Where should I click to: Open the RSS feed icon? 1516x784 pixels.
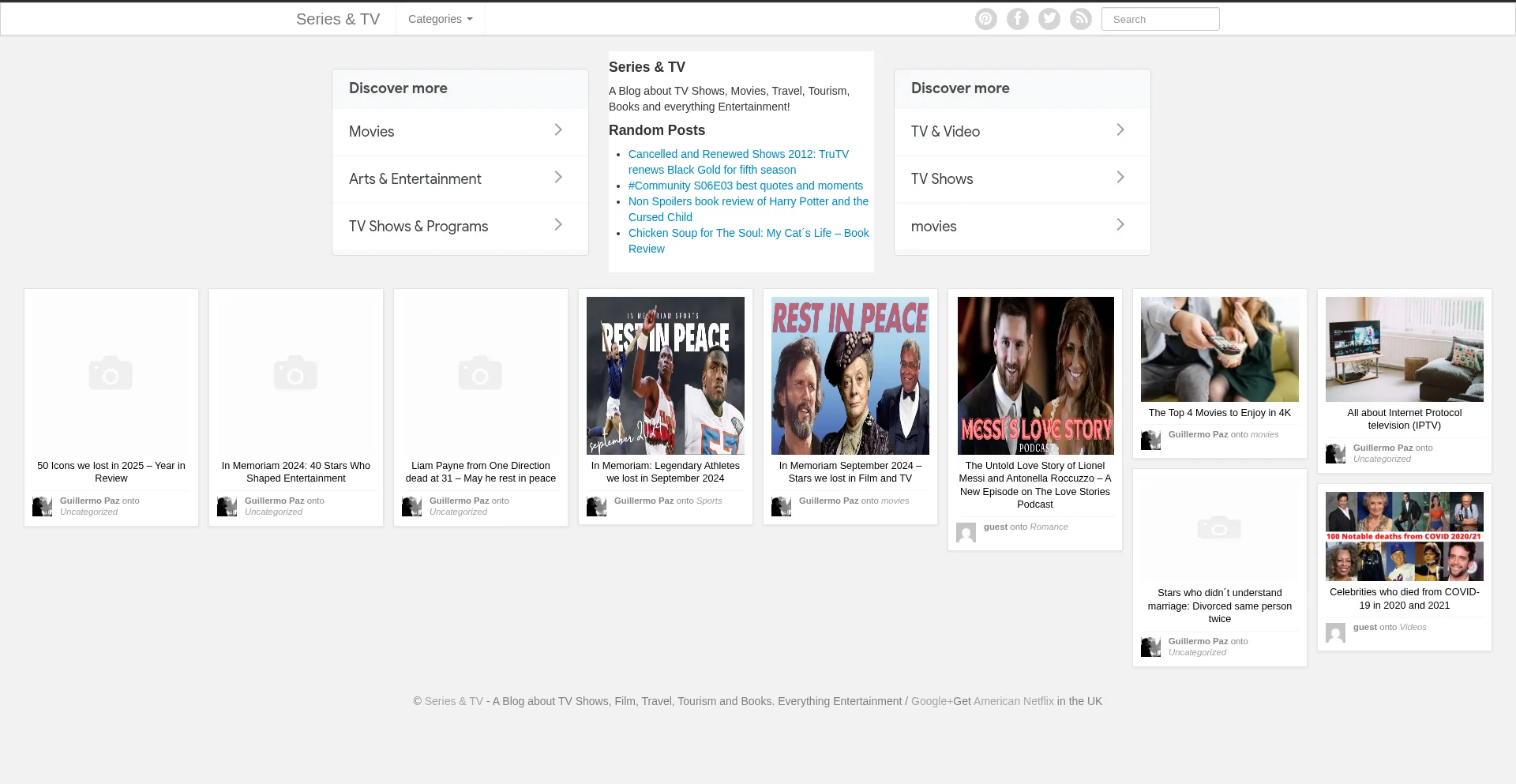[1081, 19]
